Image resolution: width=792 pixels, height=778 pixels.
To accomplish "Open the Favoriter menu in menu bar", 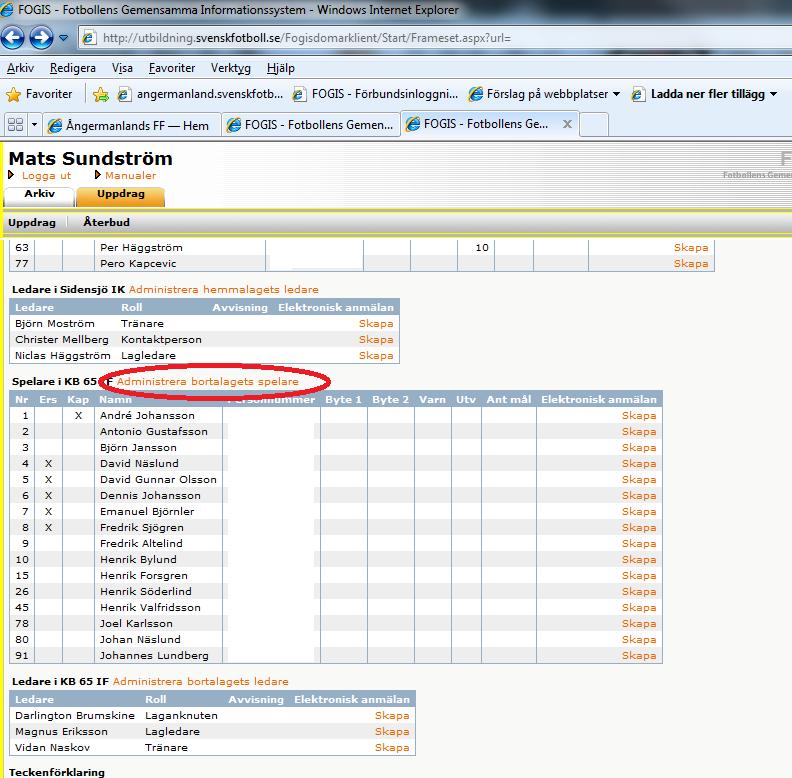I will pyautogui.click(x=172, y=68).
